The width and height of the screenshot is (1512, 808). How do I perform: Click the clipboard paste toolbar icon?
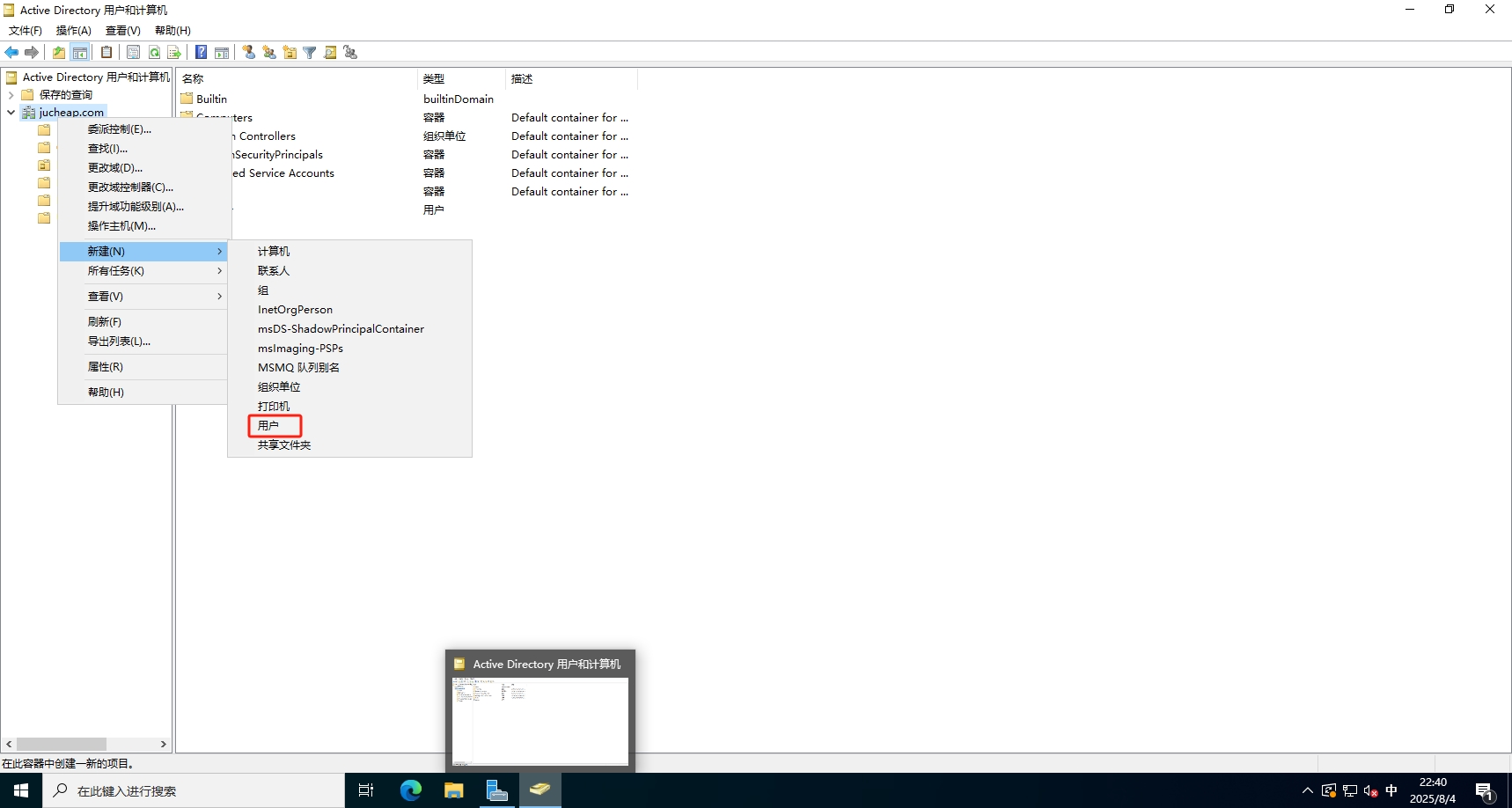click(106, 53)
